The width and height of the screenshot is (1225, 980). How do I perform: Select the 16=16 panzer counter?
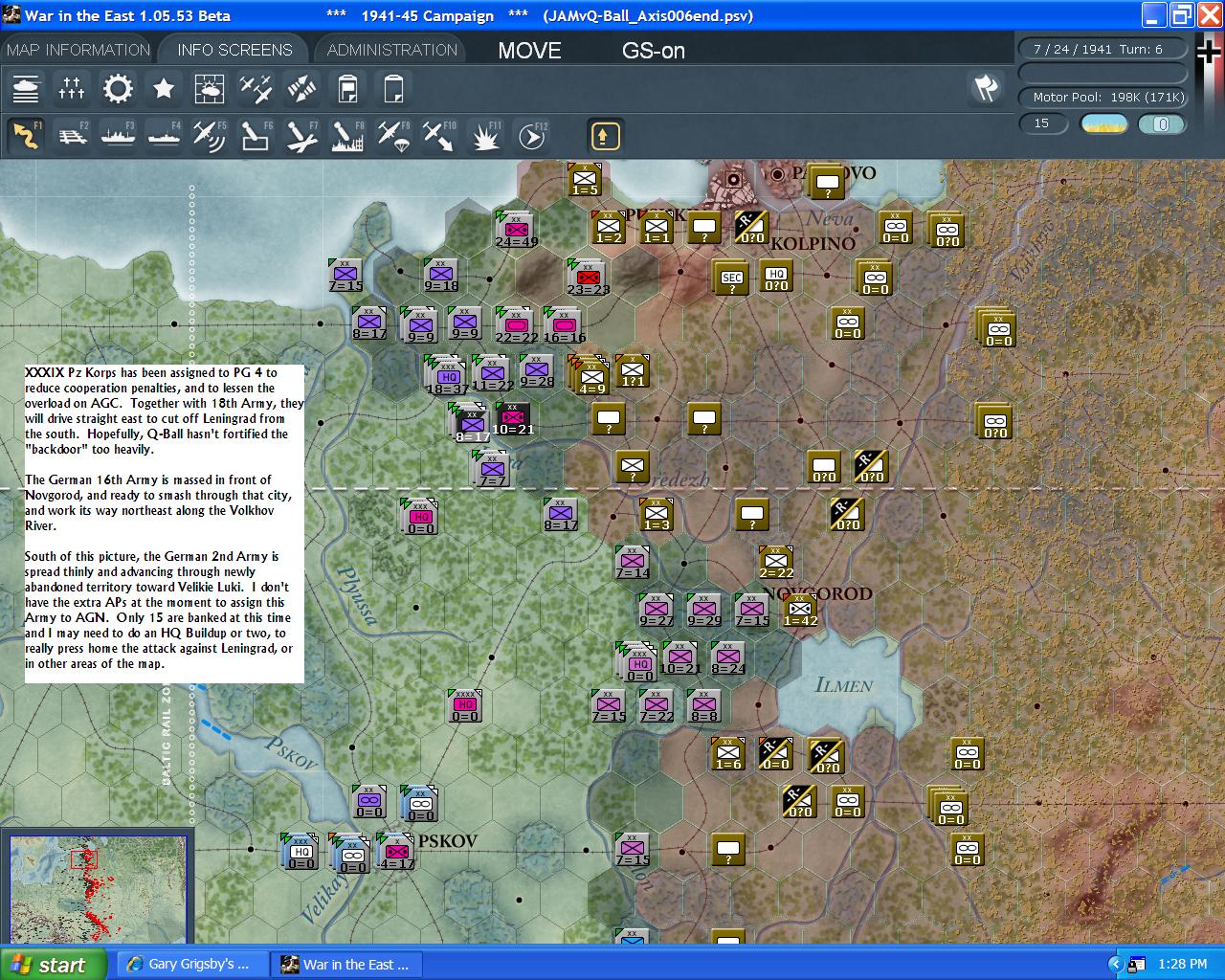pos(564,325)
